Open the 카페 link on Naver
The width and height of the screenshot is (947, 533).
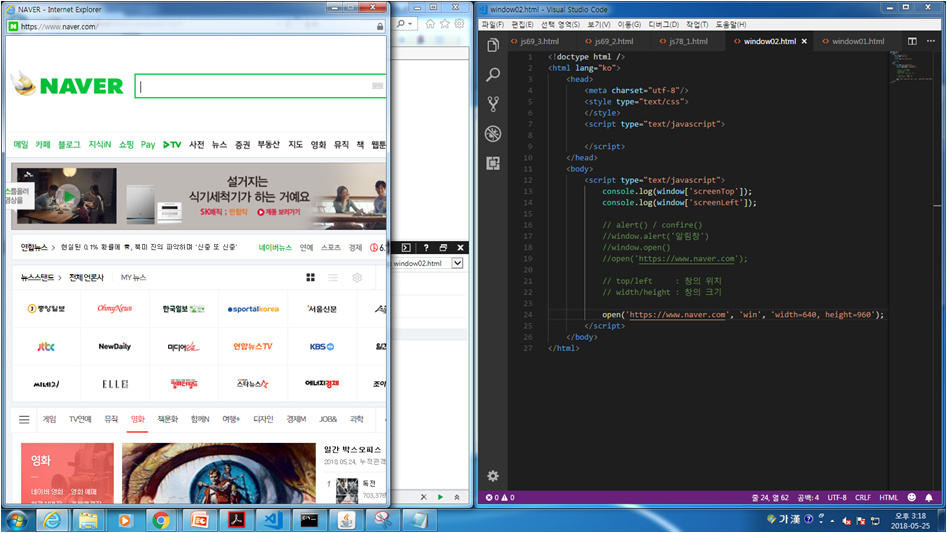(x=42, y=145)
